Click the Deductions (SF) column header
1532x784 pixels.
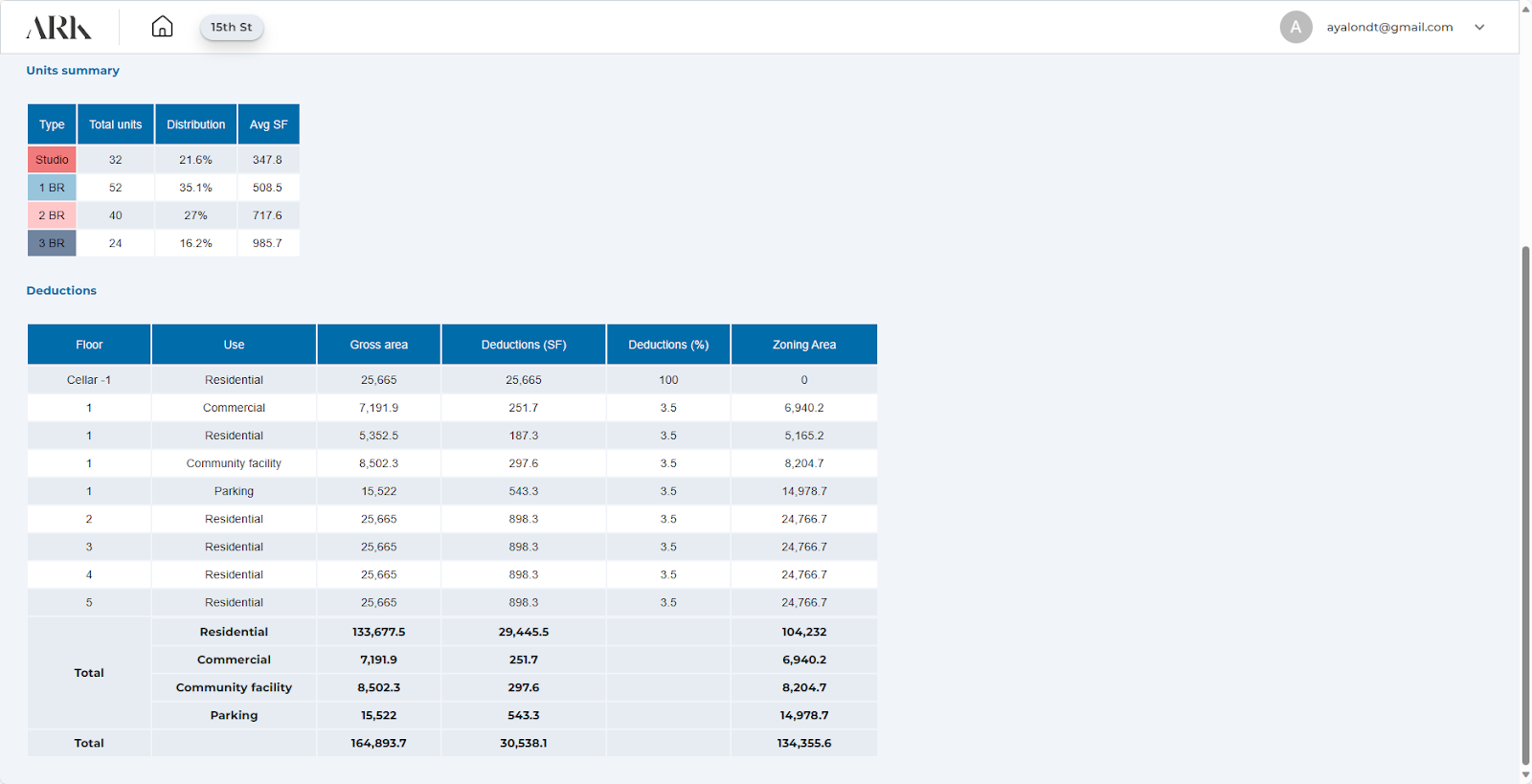(524, 345)
